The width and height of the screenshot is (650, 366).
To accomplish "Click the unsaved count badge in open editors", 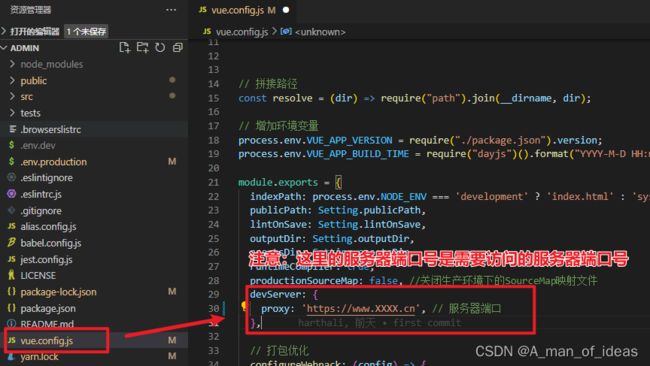I will pos(86,31).
